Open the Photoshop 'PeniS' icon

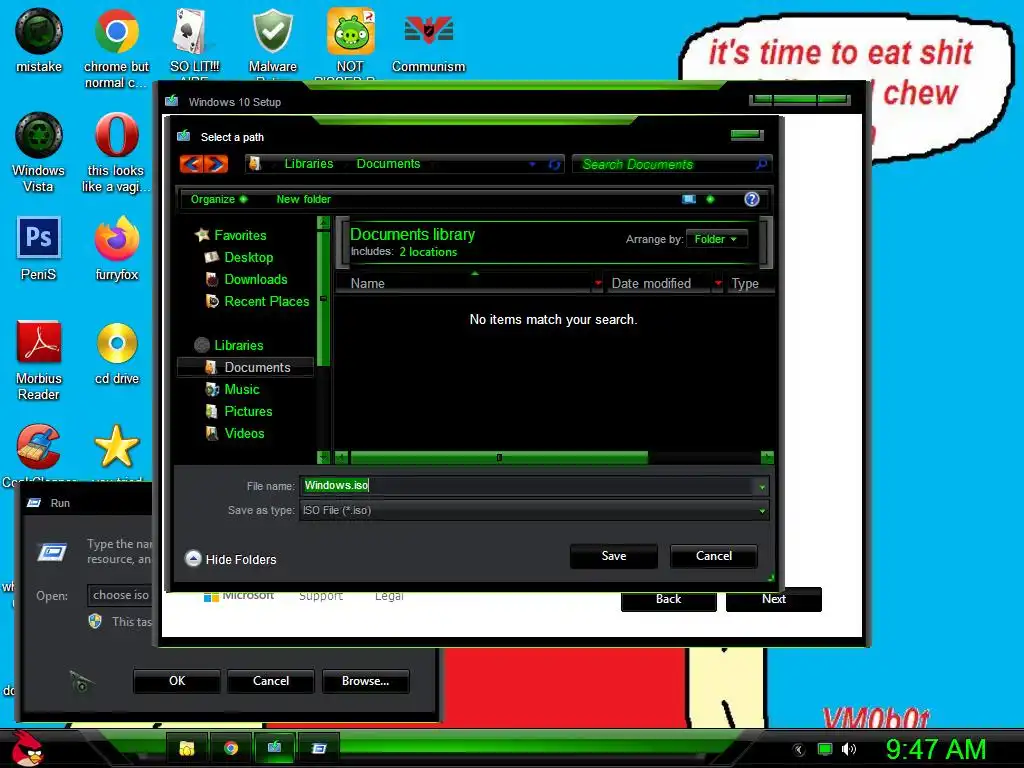pyautogui.click(x=39, y=238)
